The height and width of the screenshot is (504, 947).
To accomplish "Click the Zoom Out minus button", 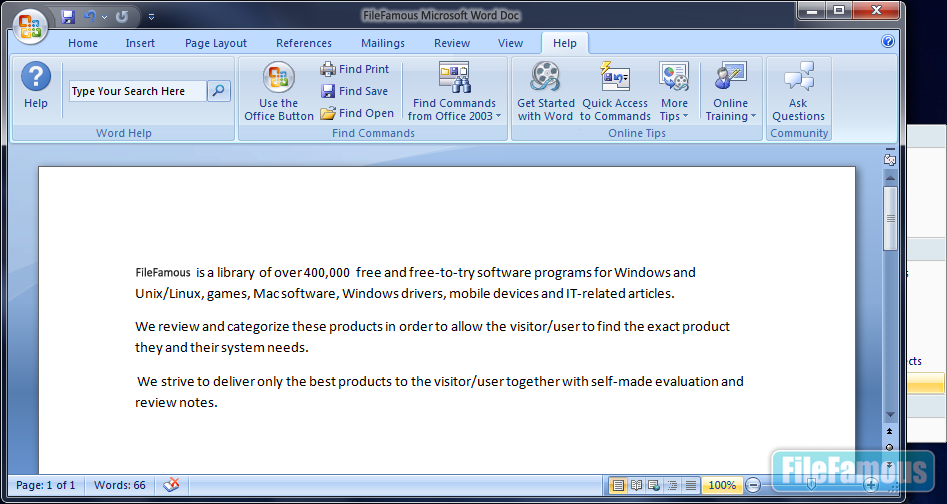I will (753, 485).
